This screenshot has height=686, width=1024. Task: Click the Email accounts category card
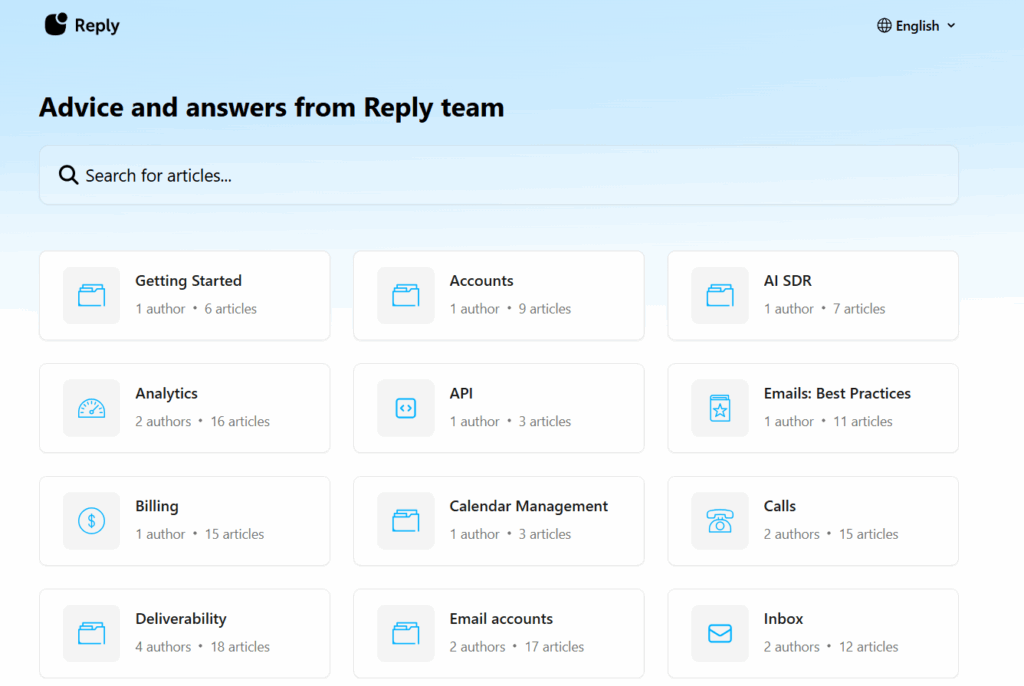pos(498,633)
